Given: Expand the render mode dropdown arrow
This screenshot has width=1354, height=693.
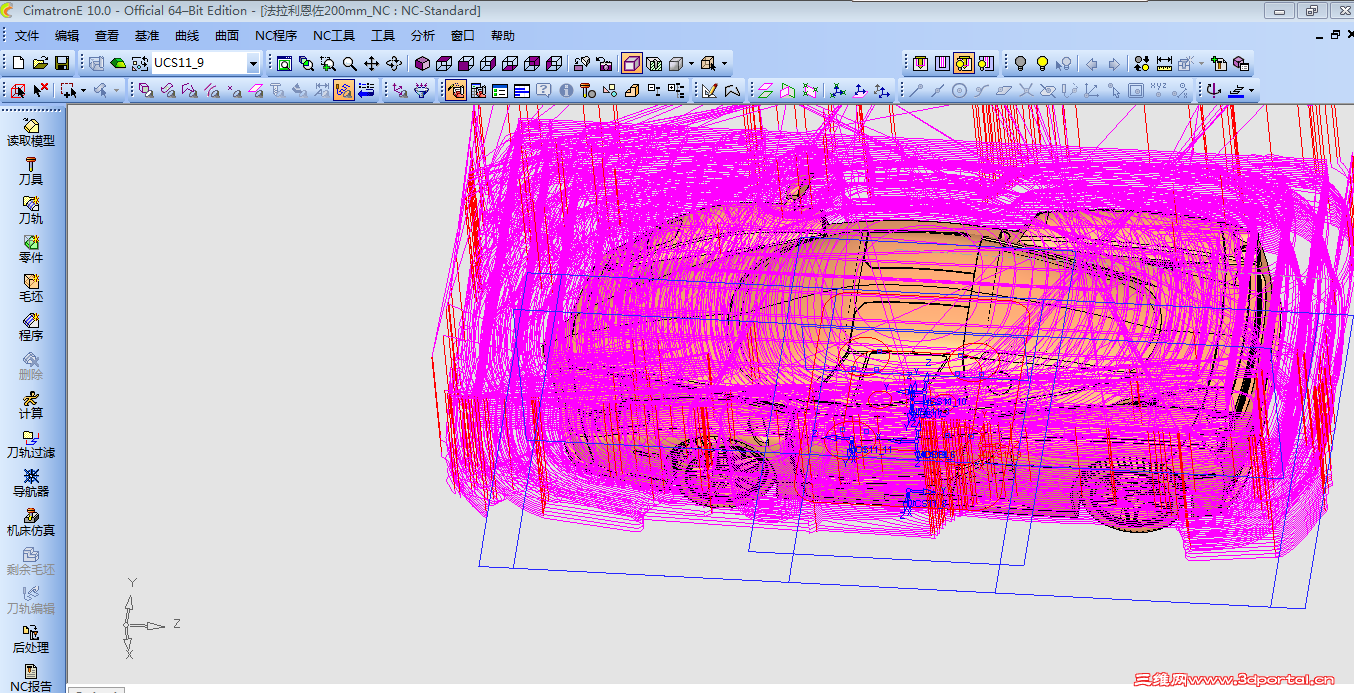Looking at the screenshot, I should 691,63.
